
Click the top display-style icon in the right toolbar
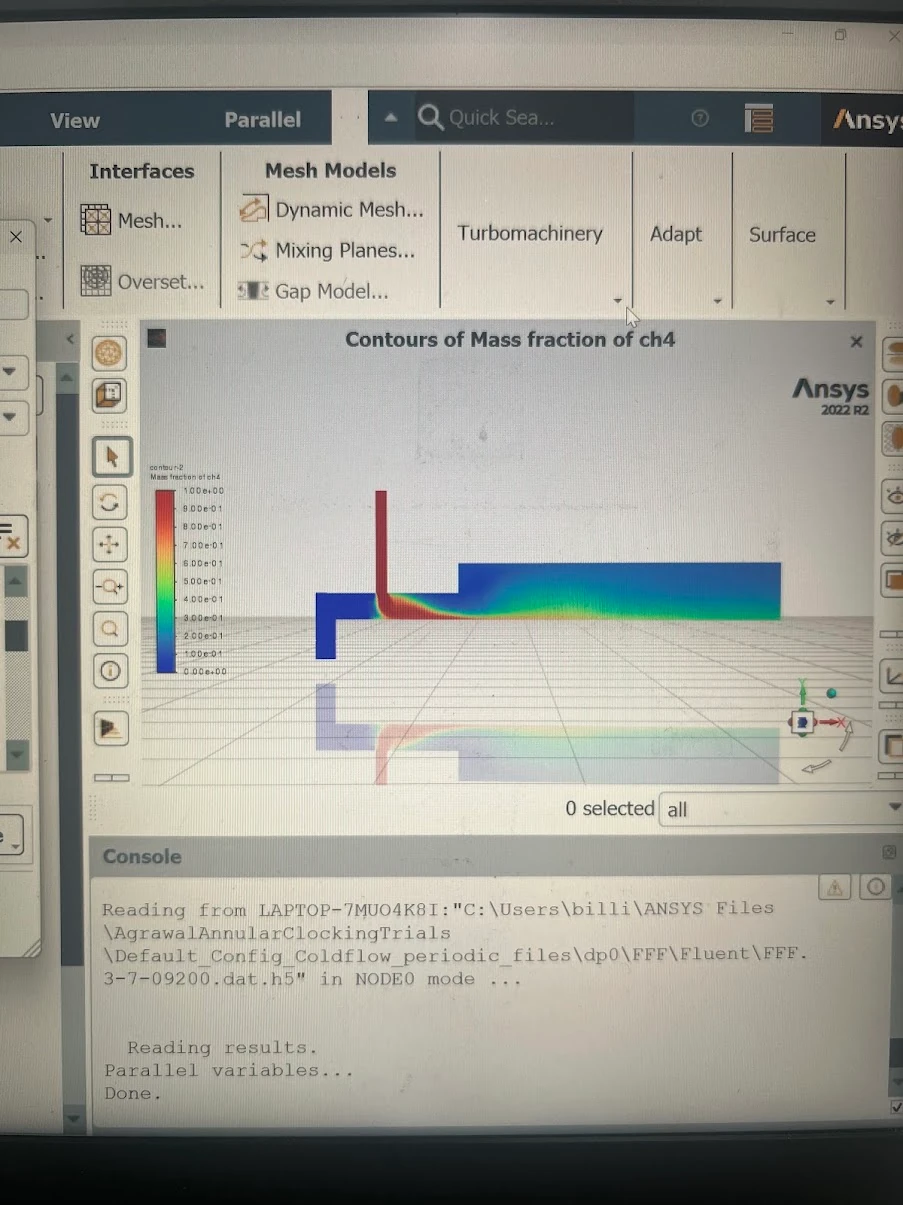[892, 355]
